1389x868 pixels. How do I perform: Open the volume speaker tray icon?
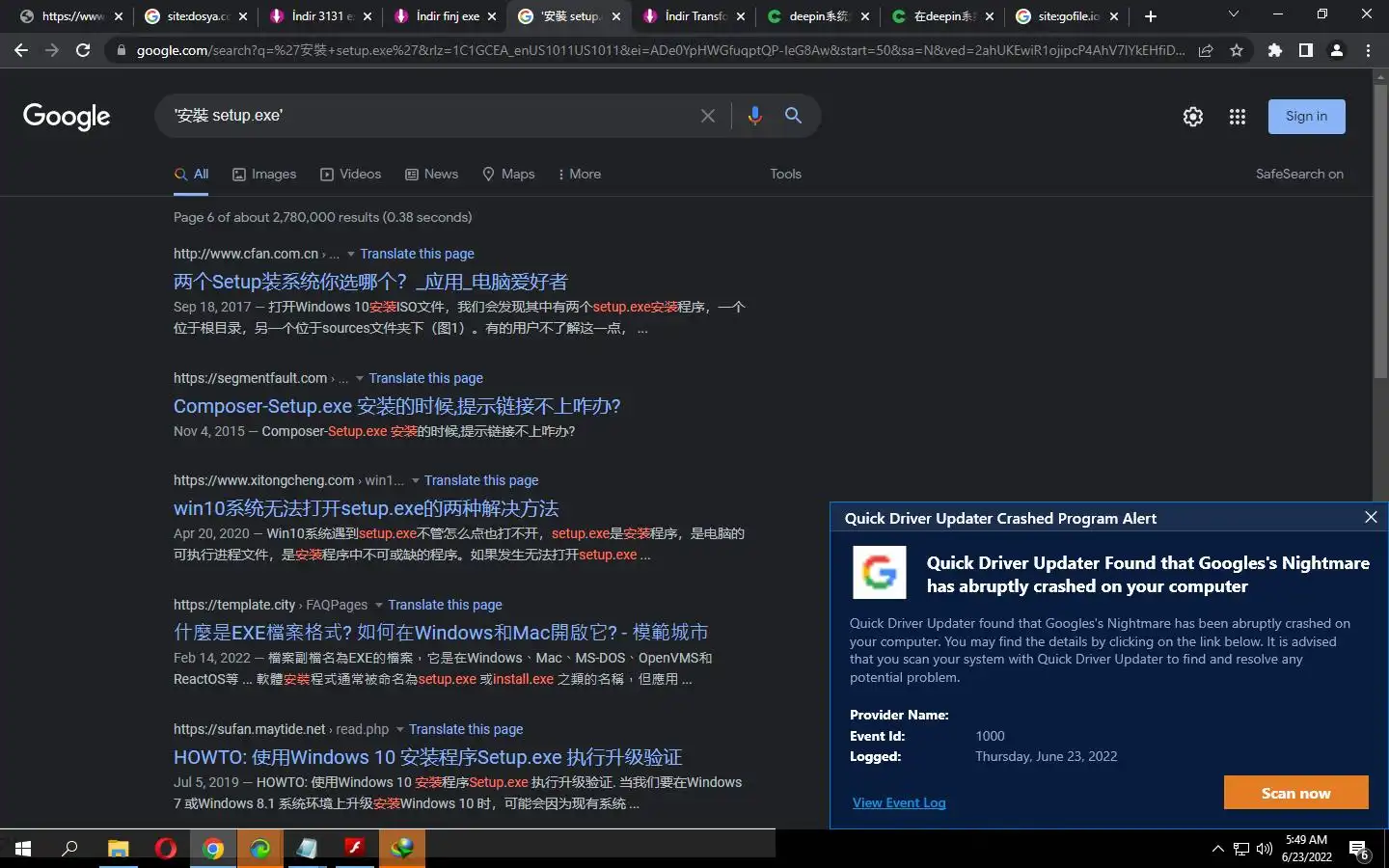coord(1265,850)
